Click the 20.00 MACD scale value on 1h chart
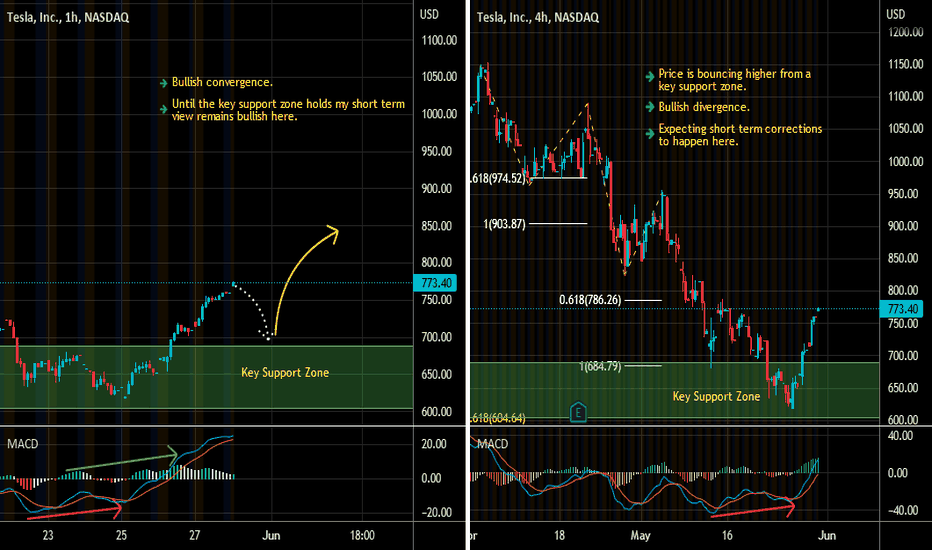Viewport: 932px width, 550px height. point(434,444)
